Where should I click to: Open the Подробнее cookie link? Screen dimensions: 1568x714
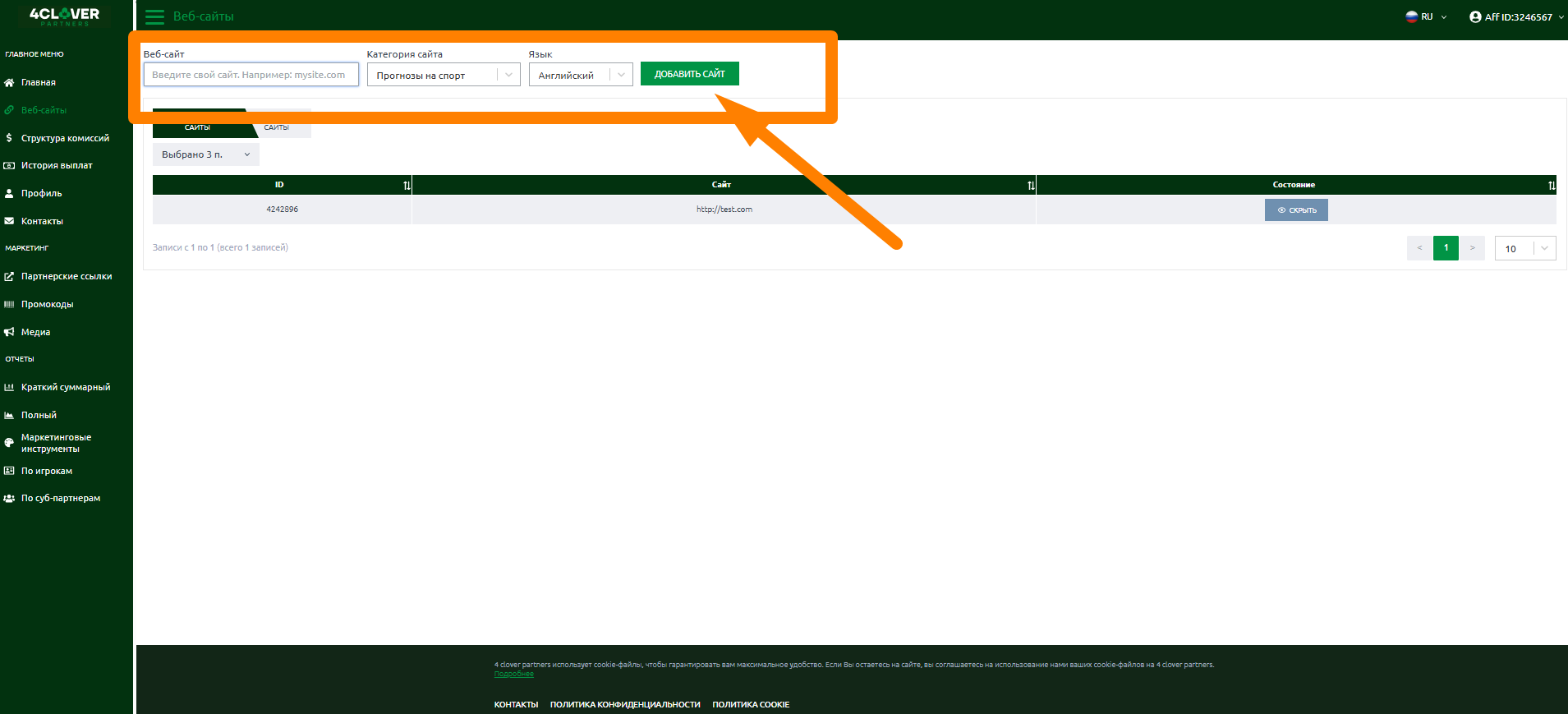point(514,674)
